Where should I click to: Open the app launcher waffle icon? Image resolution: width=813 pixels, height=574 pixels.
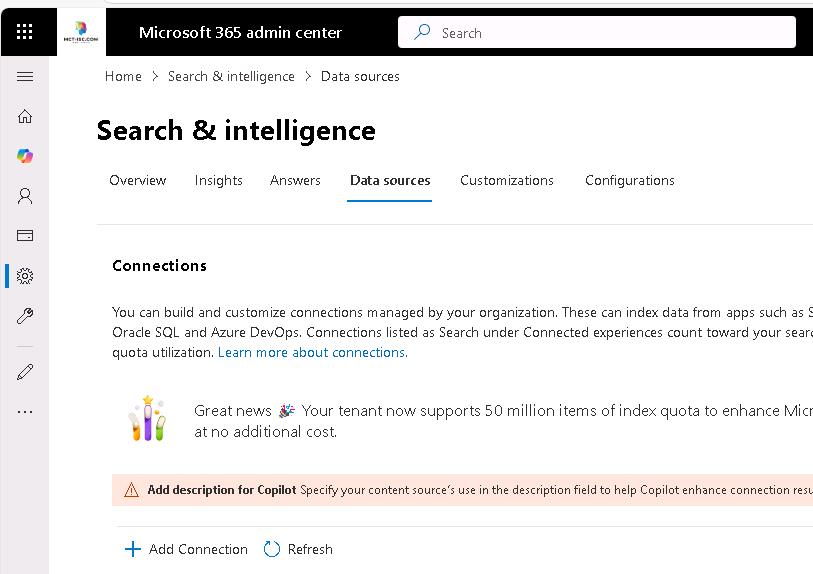(x=25, y=32)
